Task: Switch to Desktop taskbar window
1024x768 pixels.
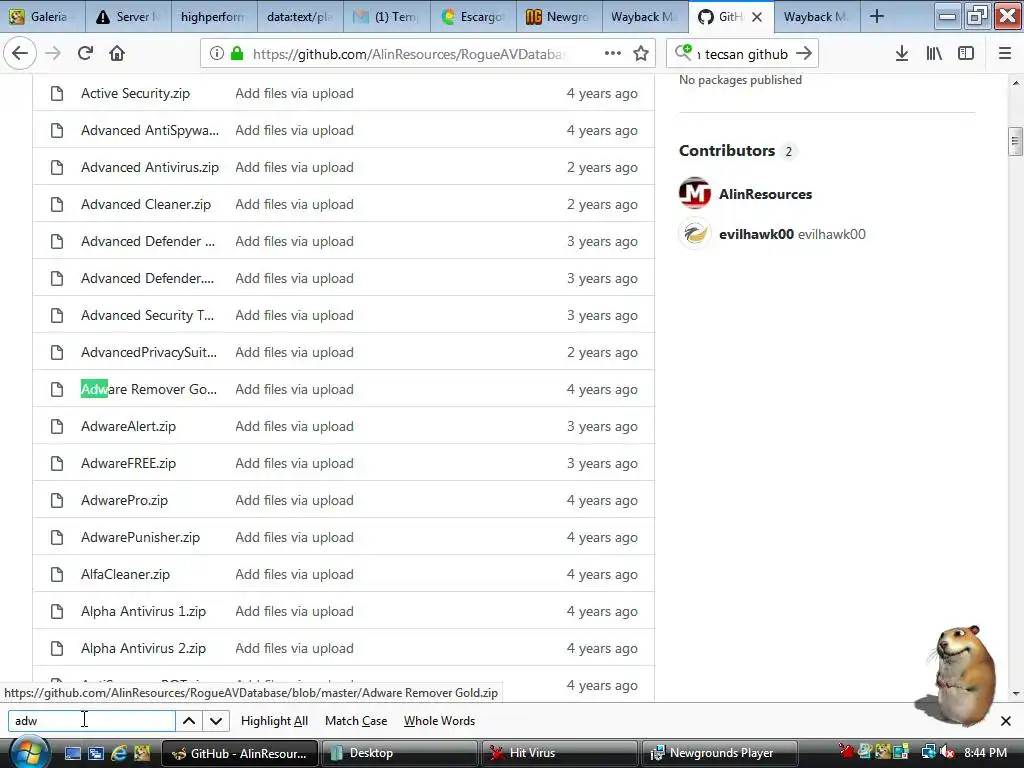Action: click(x=400, y=753)
